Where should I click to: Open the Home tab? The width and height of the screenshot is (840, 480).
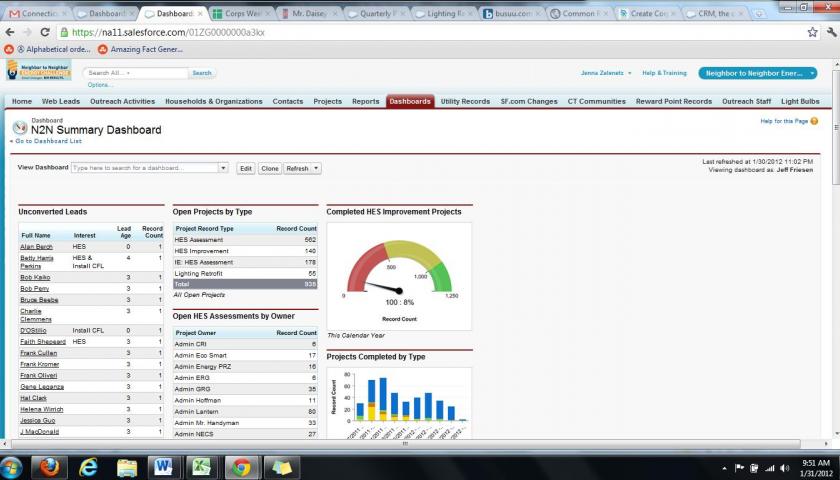(x=22, y=101)
